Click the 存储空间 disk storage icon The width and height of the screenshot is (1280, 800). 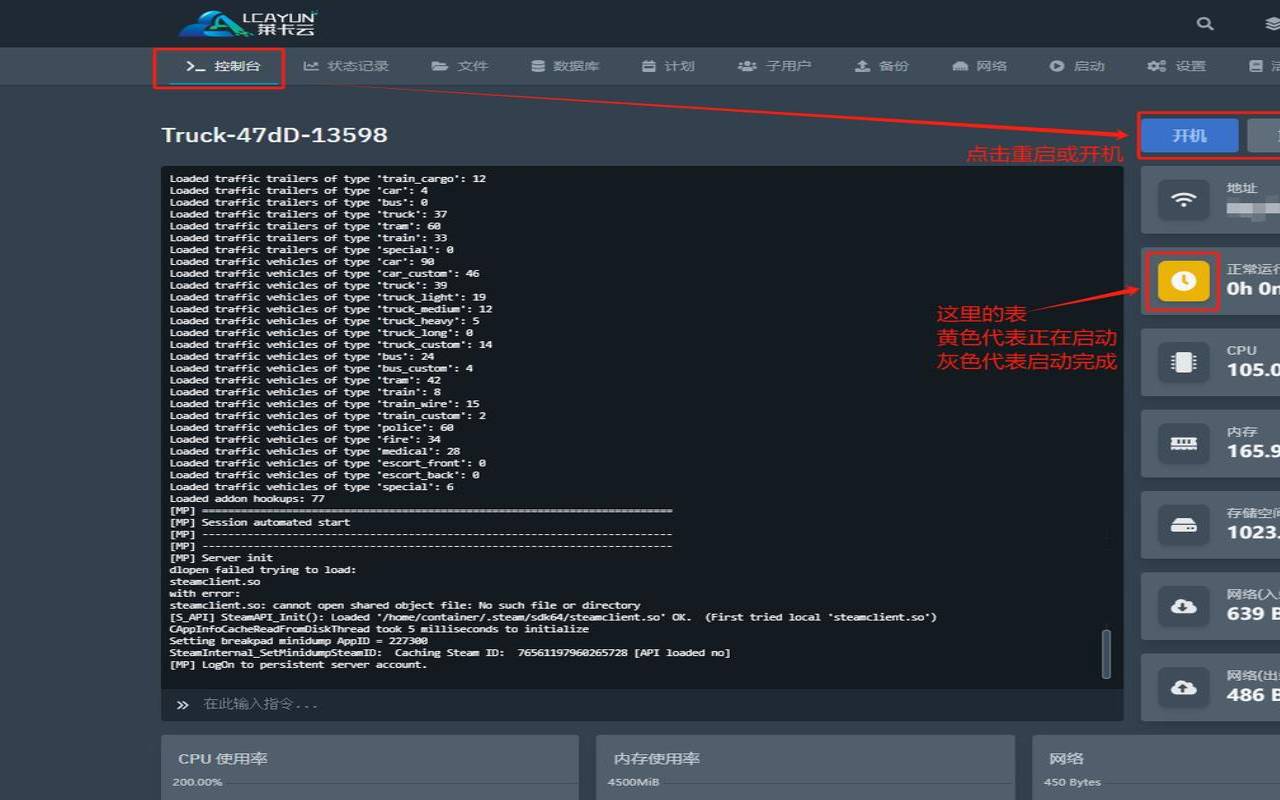pyautogui.click(x=1184, y=525)
